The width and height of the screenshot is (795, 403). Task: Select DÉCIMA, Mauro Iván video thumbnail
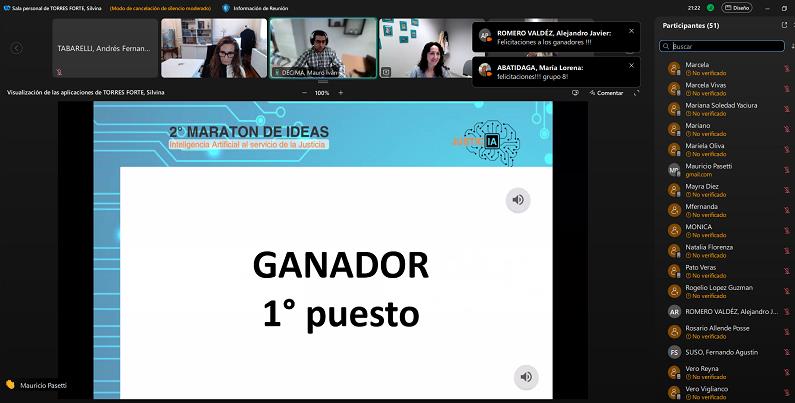click(323, 48)
